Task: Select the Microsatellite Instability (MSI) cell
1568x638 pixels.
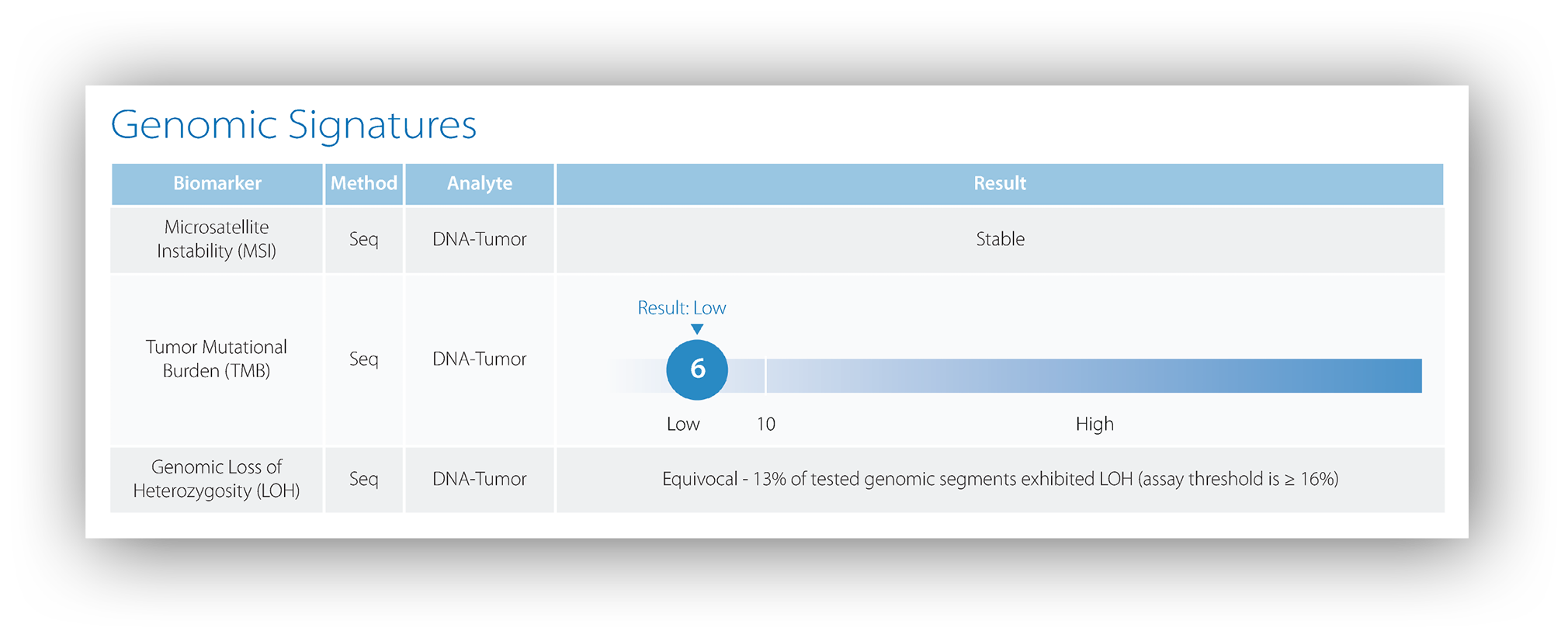Action: pos(217,239)
